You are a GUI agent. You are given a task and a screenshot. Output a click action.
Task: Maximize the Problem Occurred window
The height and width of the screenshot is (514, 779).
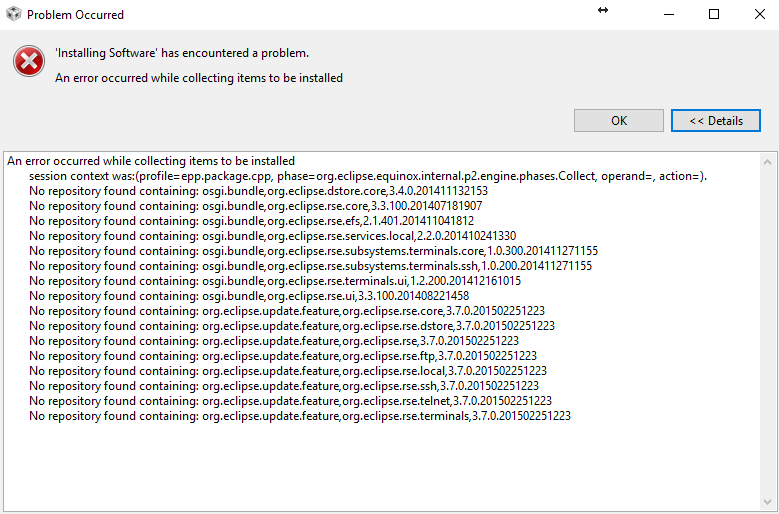(713, 15)
